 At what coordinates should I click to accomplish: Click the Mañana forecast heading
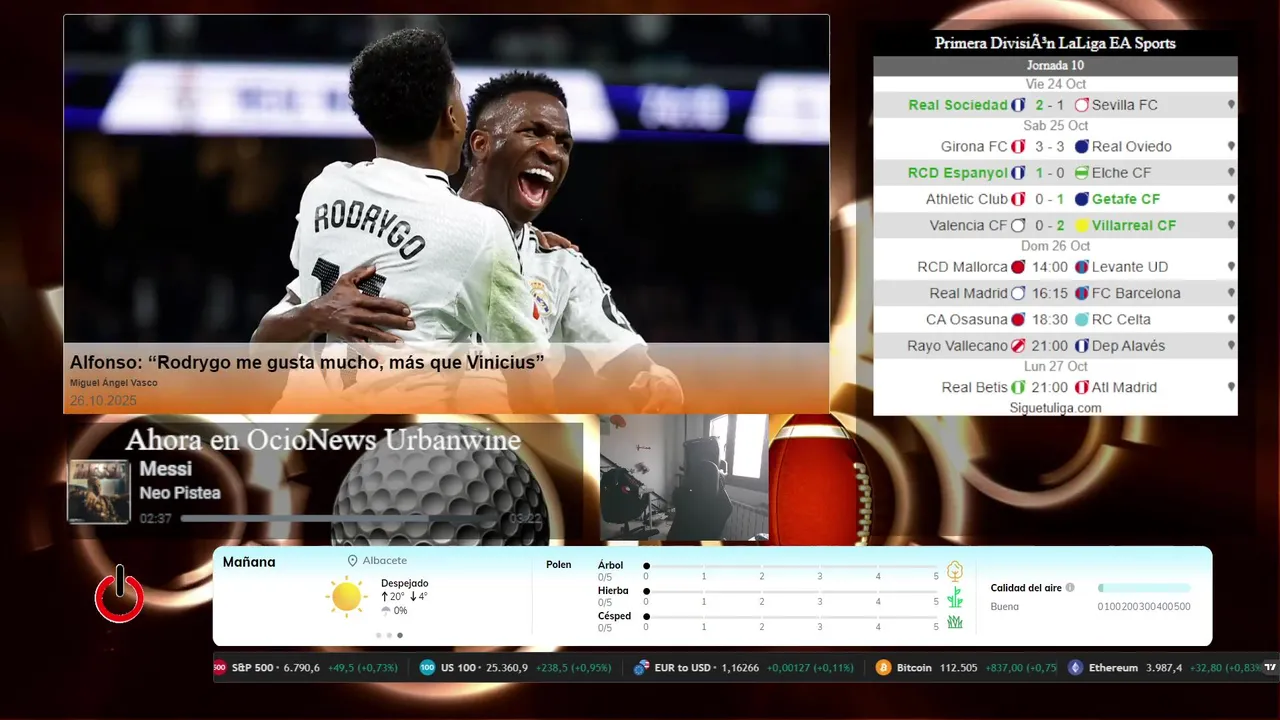[249, 562]
